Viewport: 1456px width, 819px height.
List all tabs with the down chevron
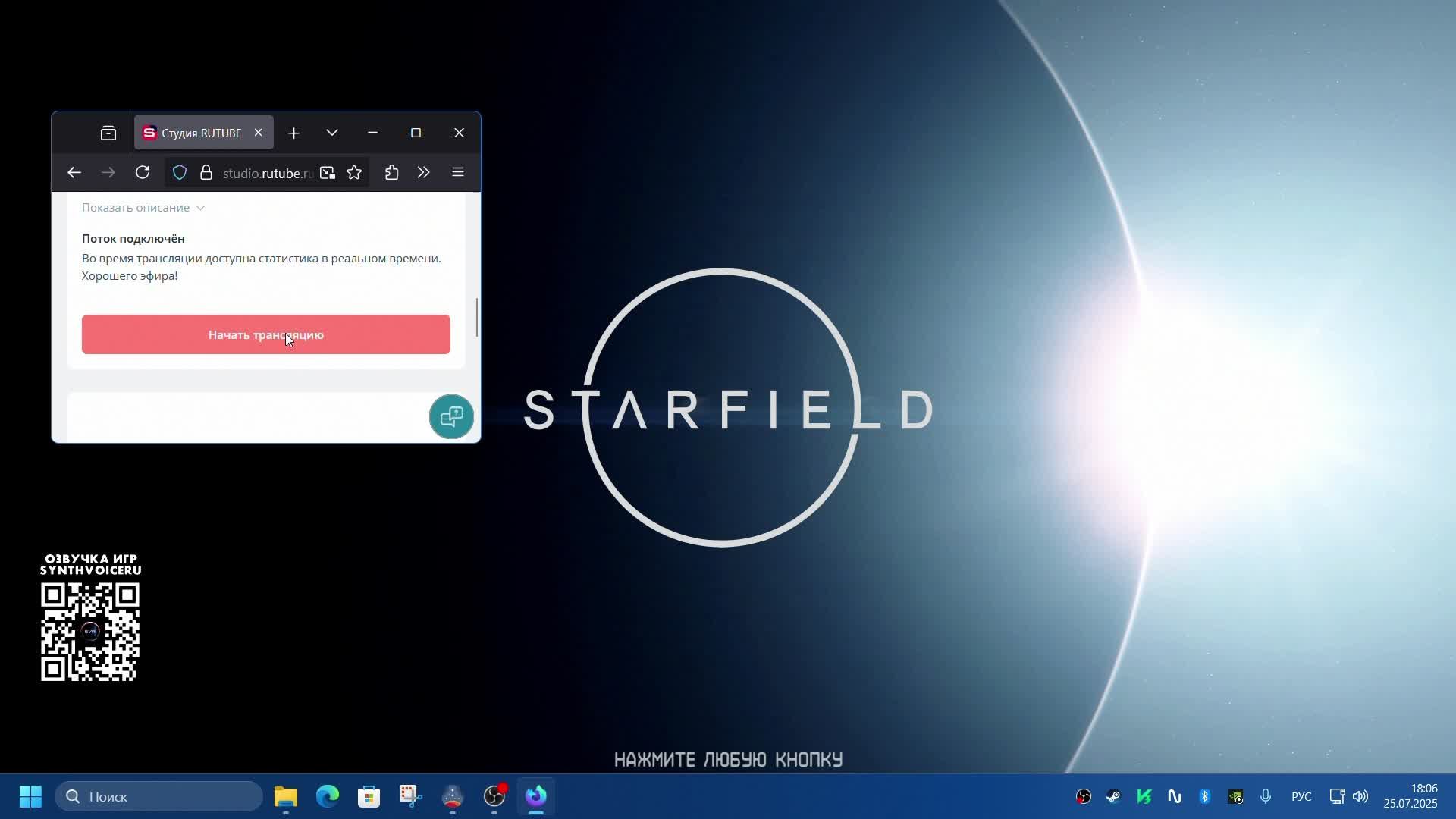pos(332,133)
